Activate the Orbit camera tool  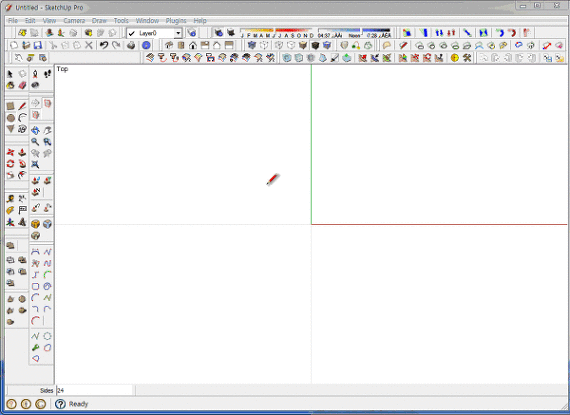[35, 130]
